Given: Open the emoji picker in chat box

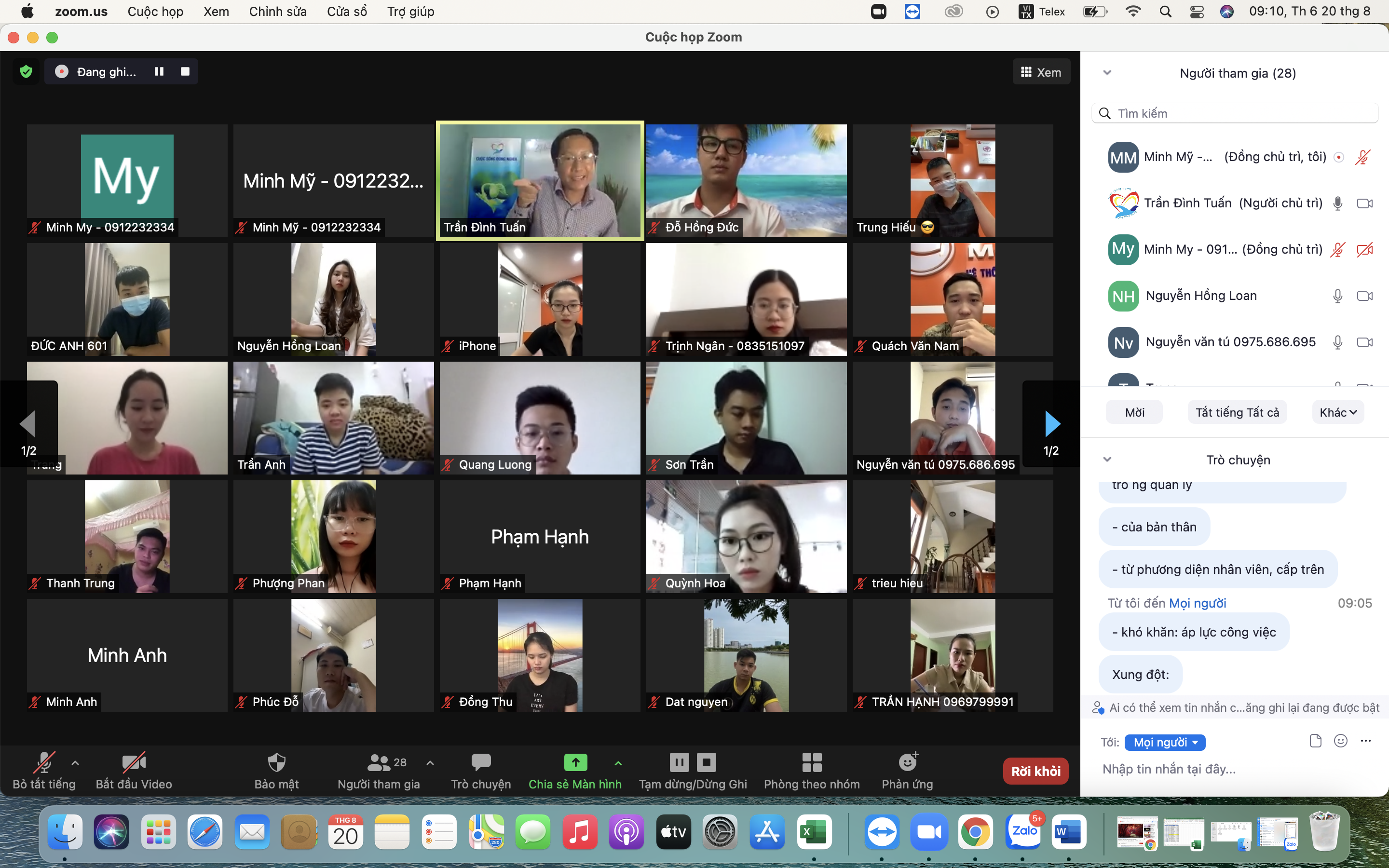Looking at the screenshot, I should [x=1341, y=741].
